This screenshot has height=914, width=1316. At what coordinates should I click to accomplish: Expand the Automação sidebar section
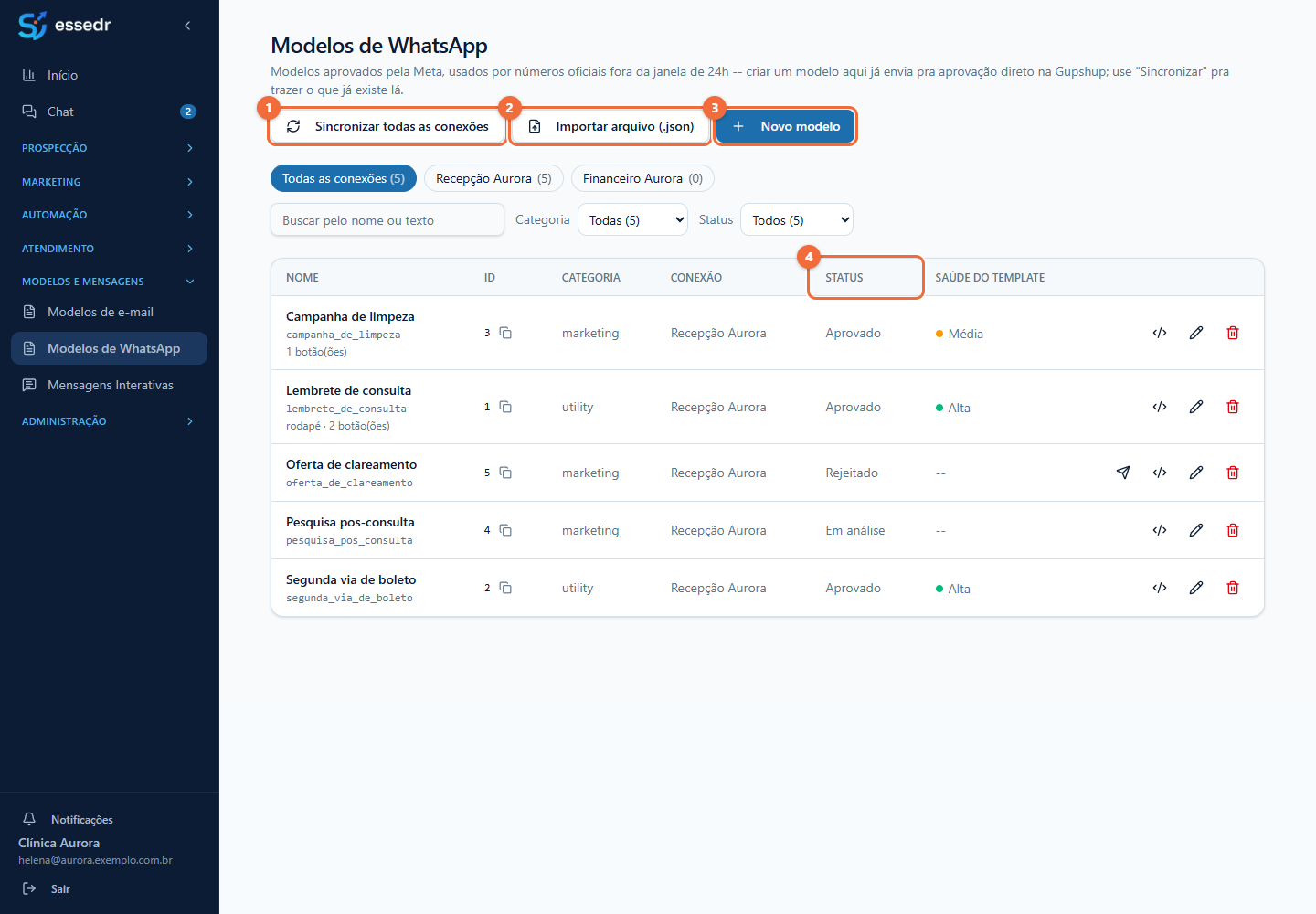109,215
